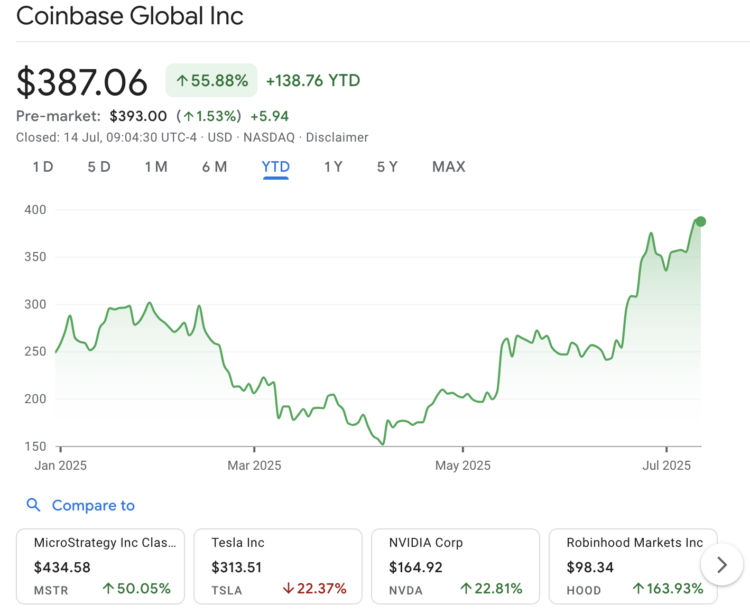Screen dimensions: 750x614
Task: Click the 400 y-axis label
Action: click(35, 209)
